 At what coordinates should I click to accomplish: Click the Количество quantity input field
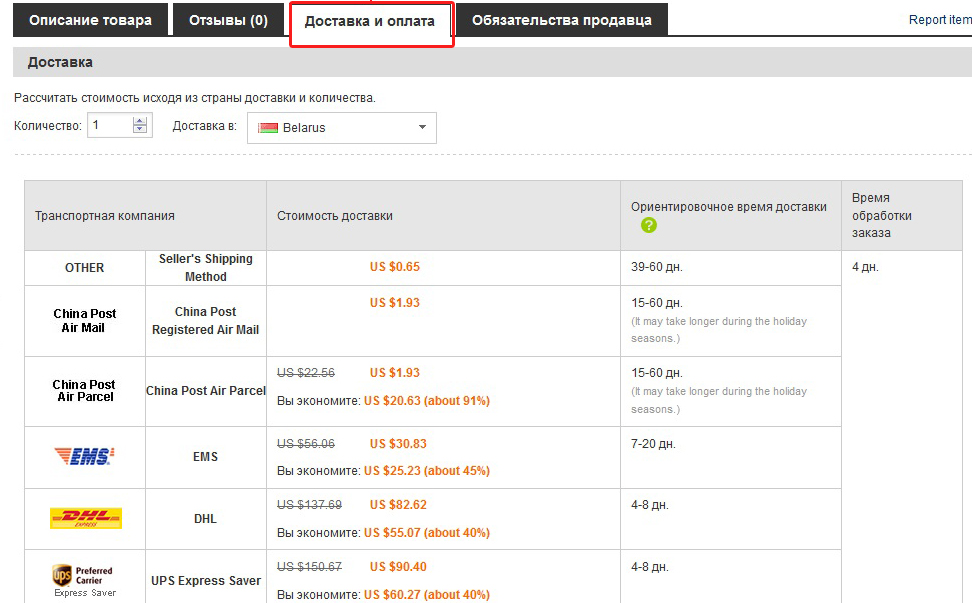tap(110, 126)
